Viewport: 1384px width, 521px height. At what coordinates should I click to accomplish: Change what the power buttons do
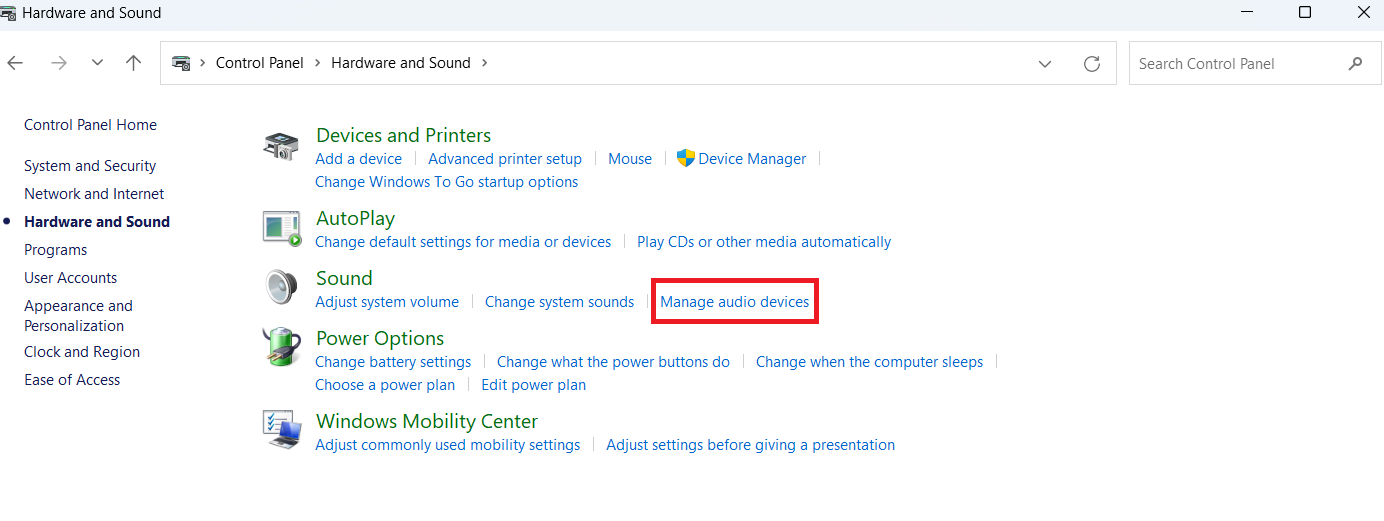pyautogui.click(x=613, y=362)
